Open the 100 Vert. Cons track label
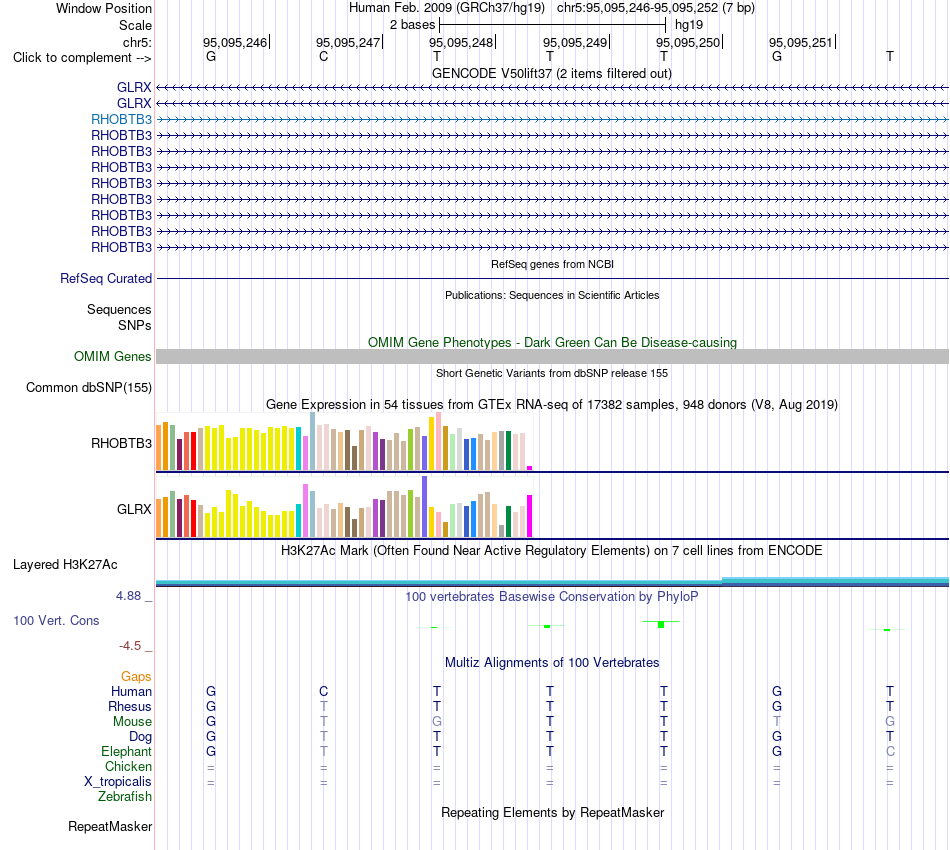This screenshot has width=950, height=850. pos(56,620)
